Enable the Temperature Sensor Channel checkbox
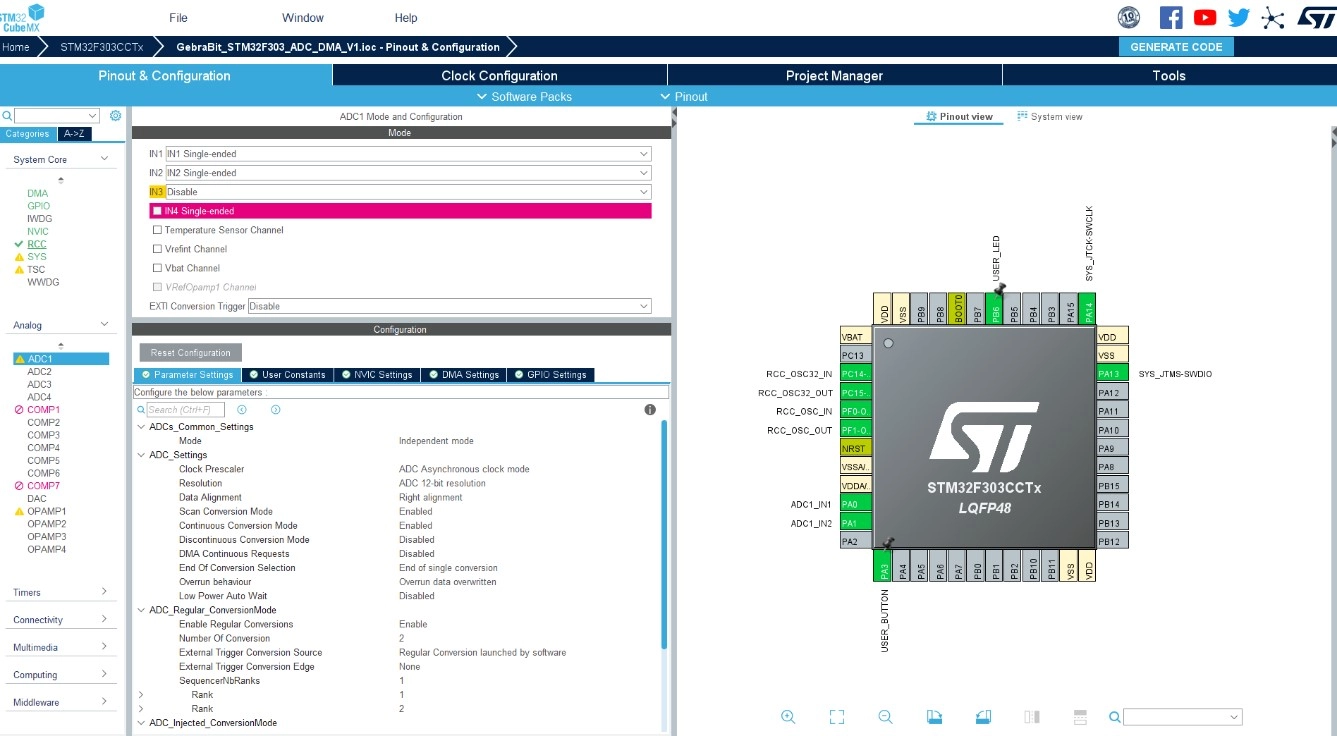 (x=157, y=230)
